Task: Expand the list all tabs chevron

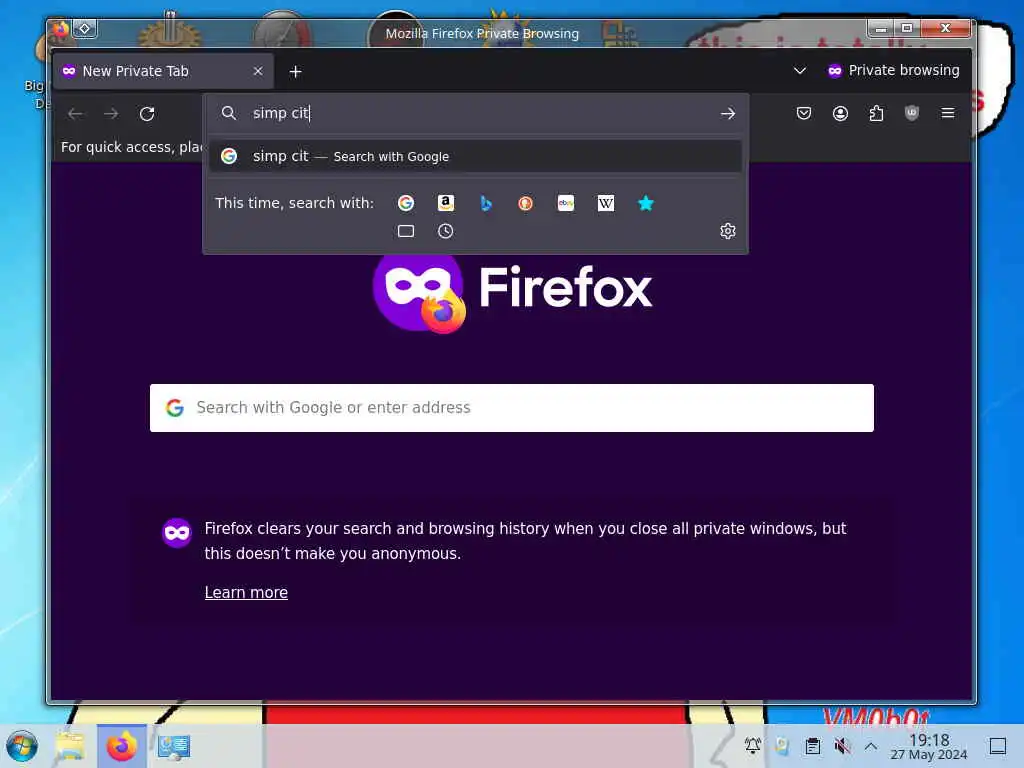Action: 799,71
